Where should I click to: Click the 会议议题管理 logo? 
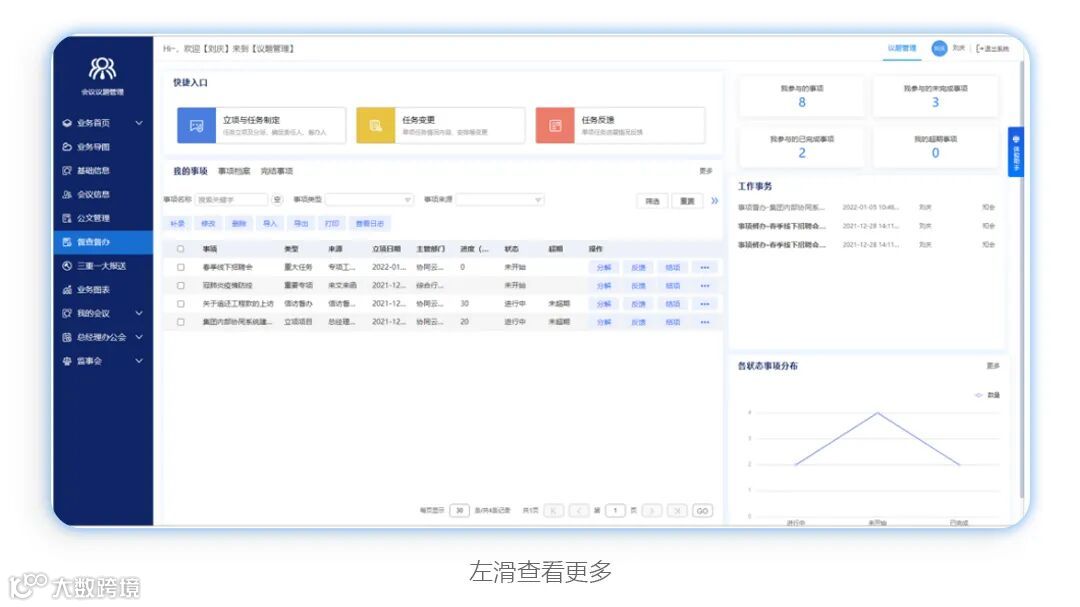click(x=103, y=69)
